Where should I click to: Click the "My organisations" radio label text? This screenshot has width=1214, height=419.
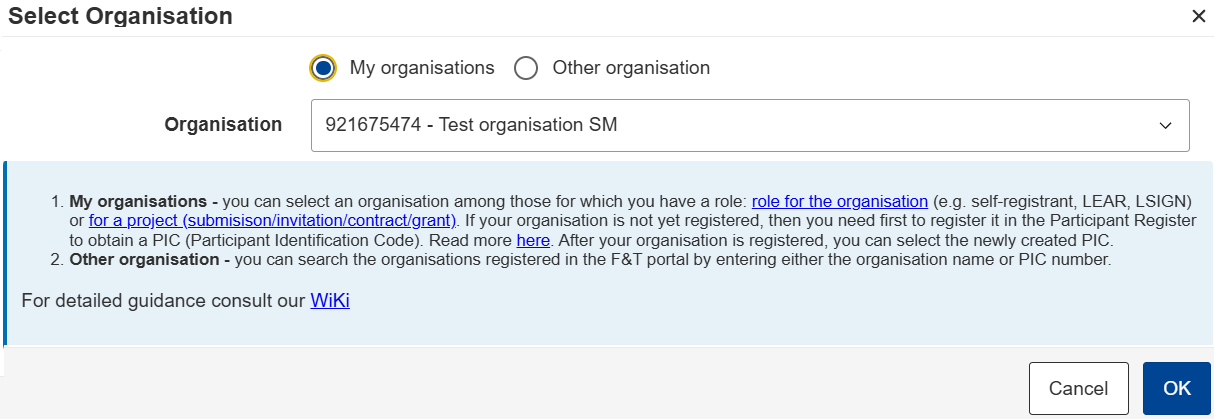coord(422,68)
